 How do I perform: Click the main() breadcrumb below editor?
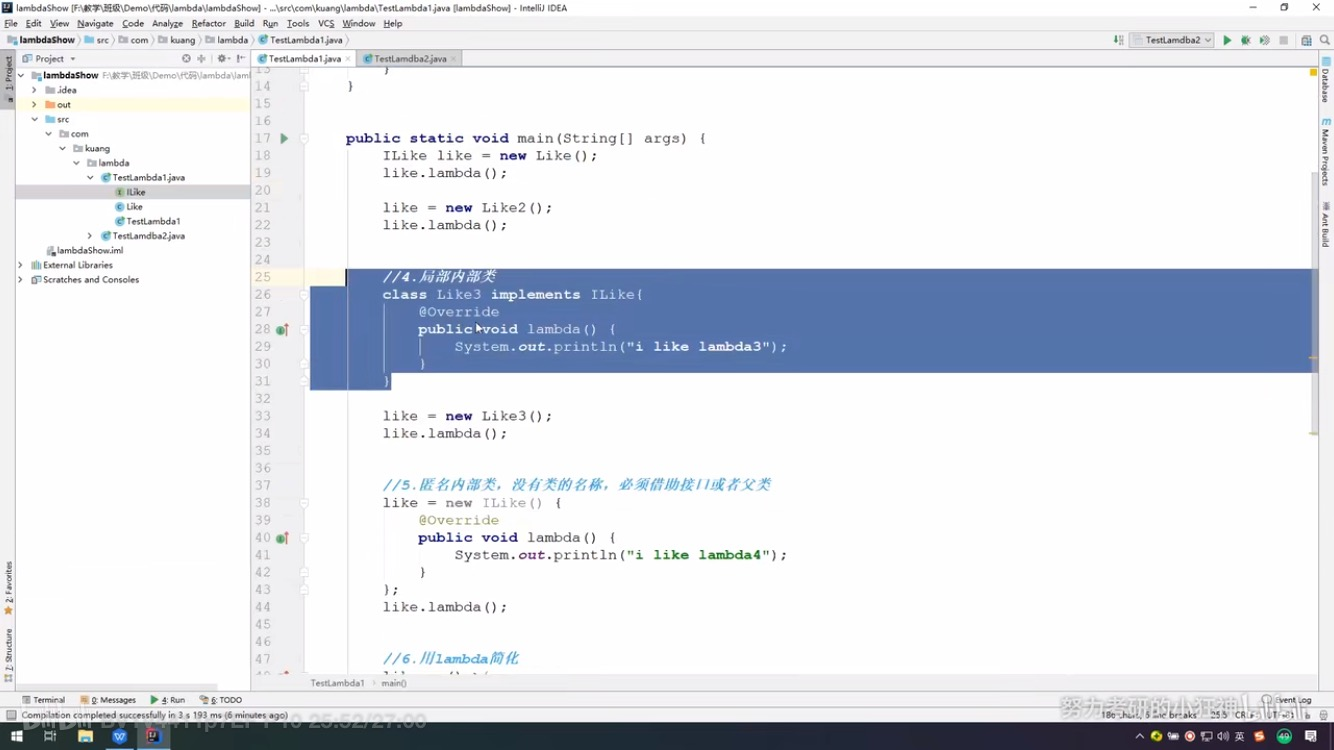[x=394, y=683]
